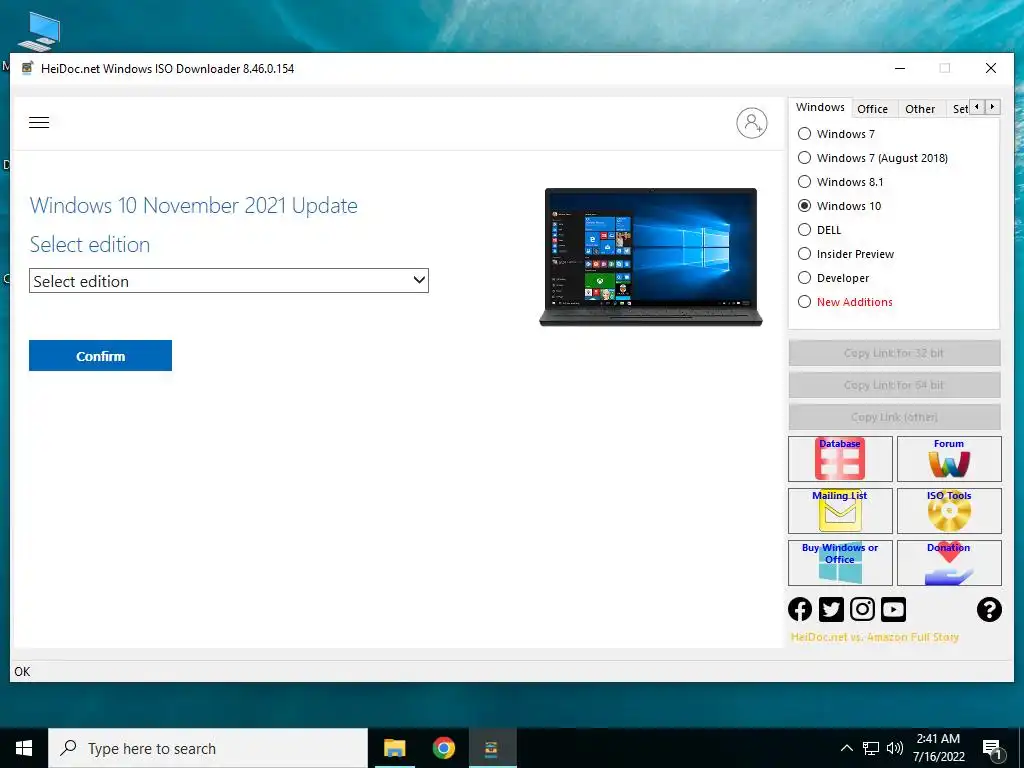
Task: Show hidden system tray icons
Action: (x=846, y=748)
